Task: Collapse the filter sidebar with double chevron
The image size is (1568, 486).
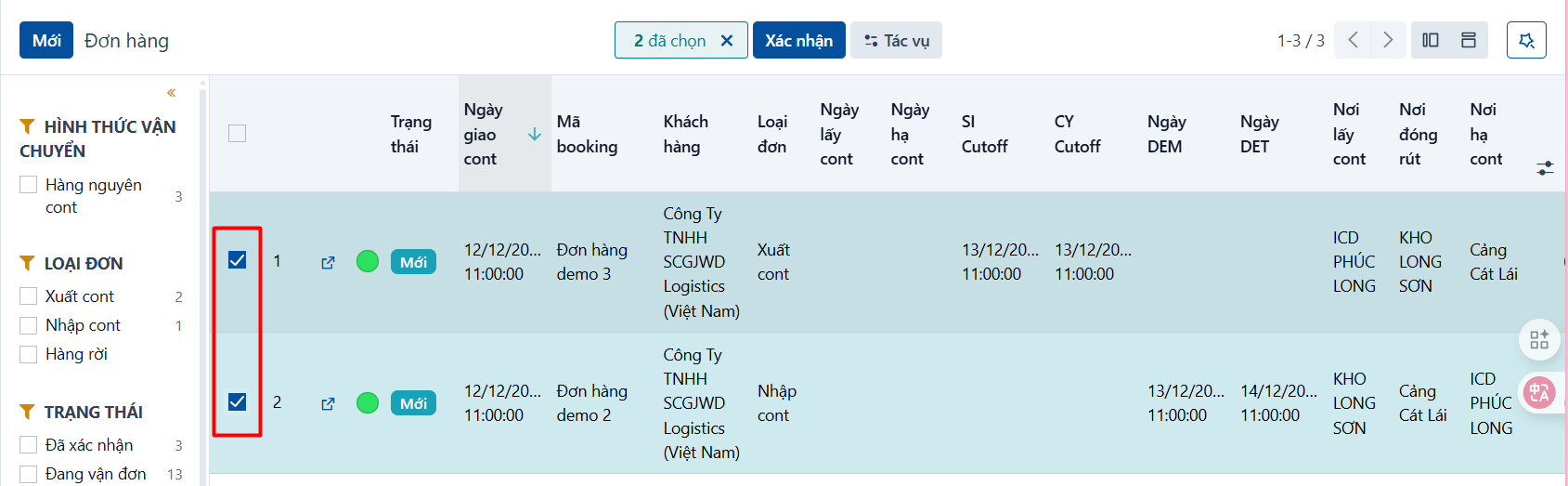Action: 171,93
